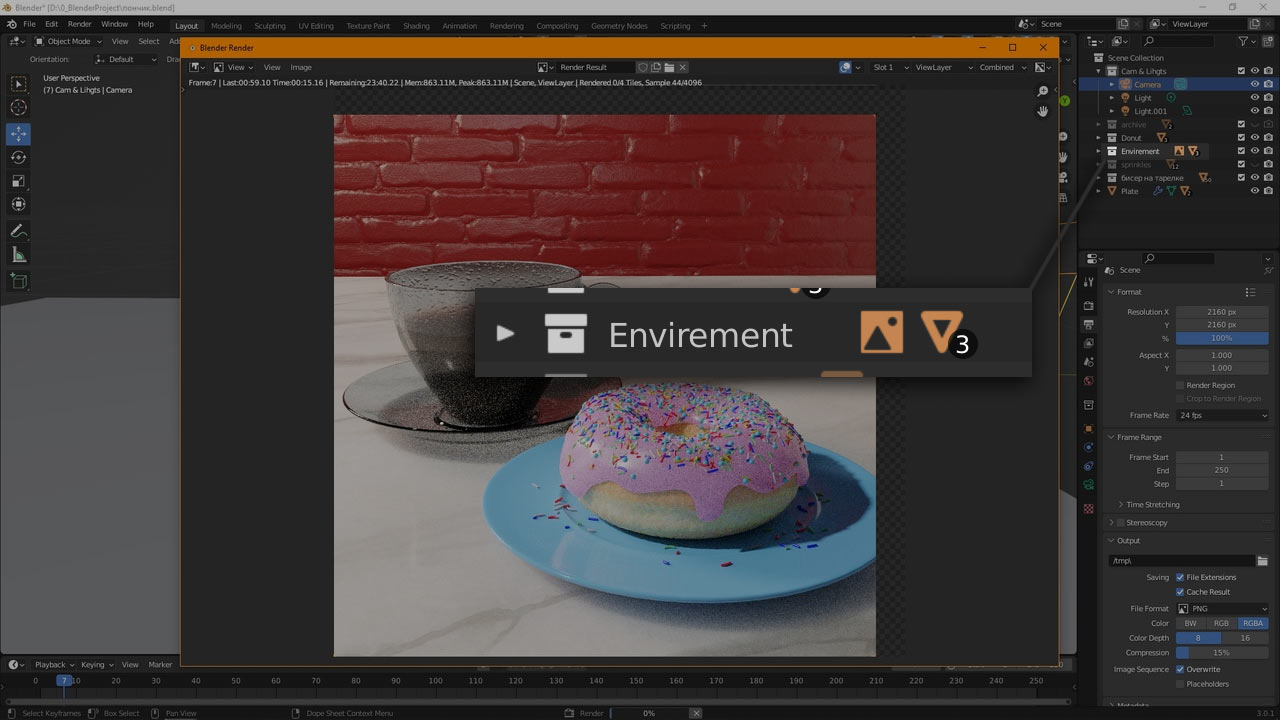Select the Rotate tool in the viewport toolbar
Screen dimensions: 1280x720
click(x=18, y=157)
